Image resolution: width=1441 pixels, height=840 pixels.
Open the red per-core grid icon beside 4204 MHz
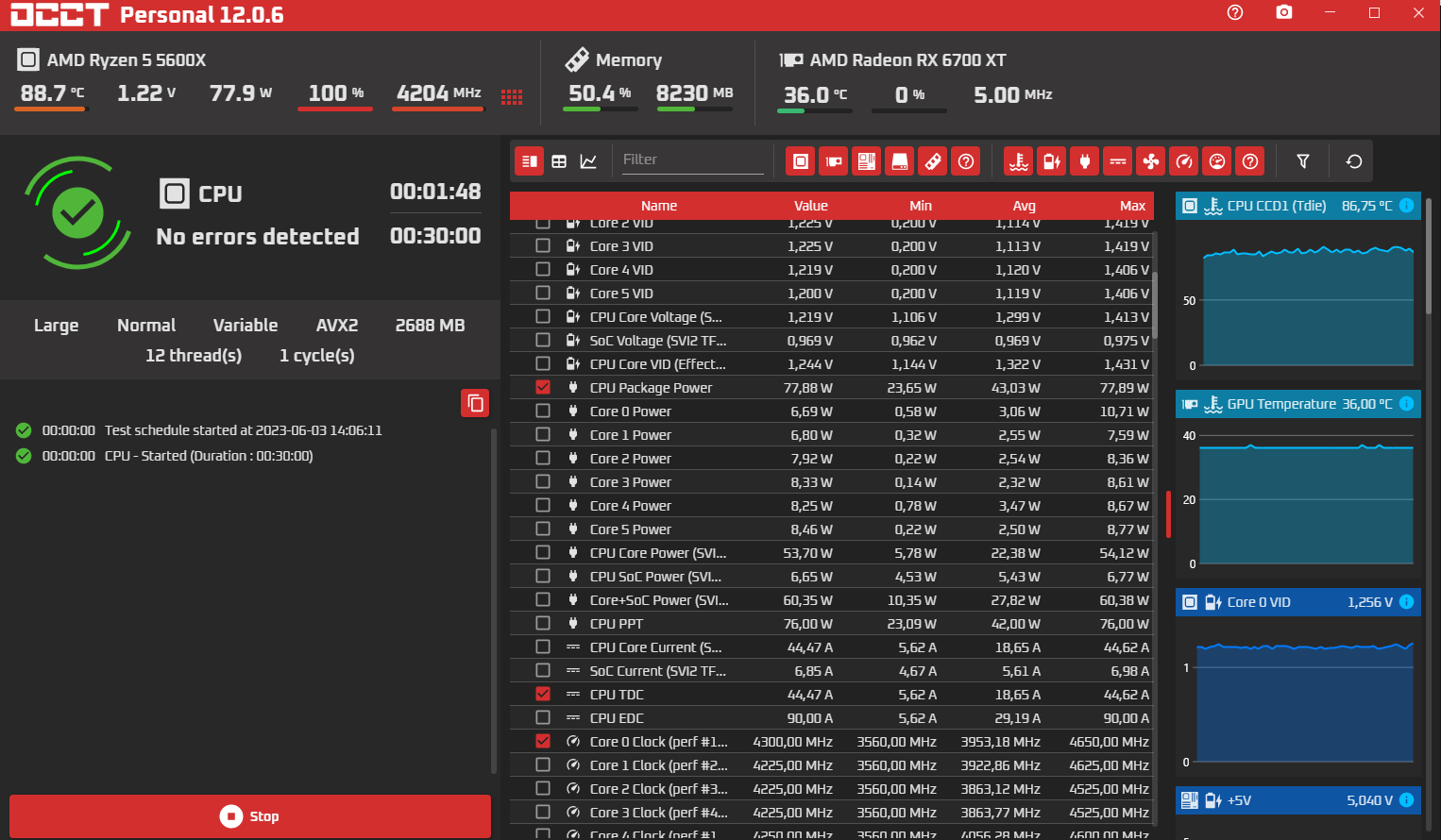click(x=512, y=96)
